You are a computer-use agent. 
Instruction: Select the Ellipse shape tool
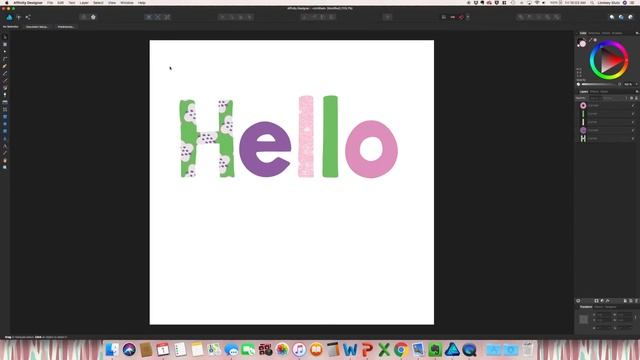tap(5, 124)
